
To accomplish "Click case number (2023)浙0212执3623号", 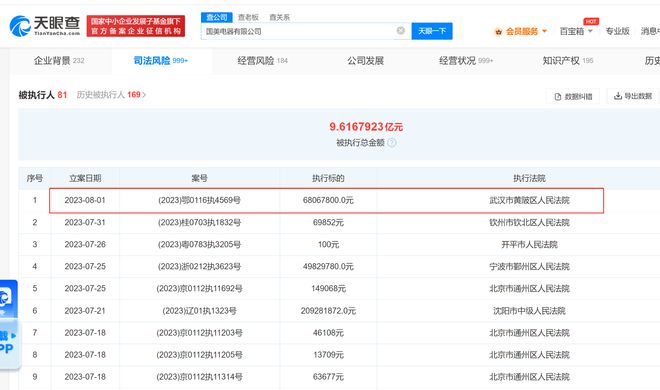I will coord(199,266).
